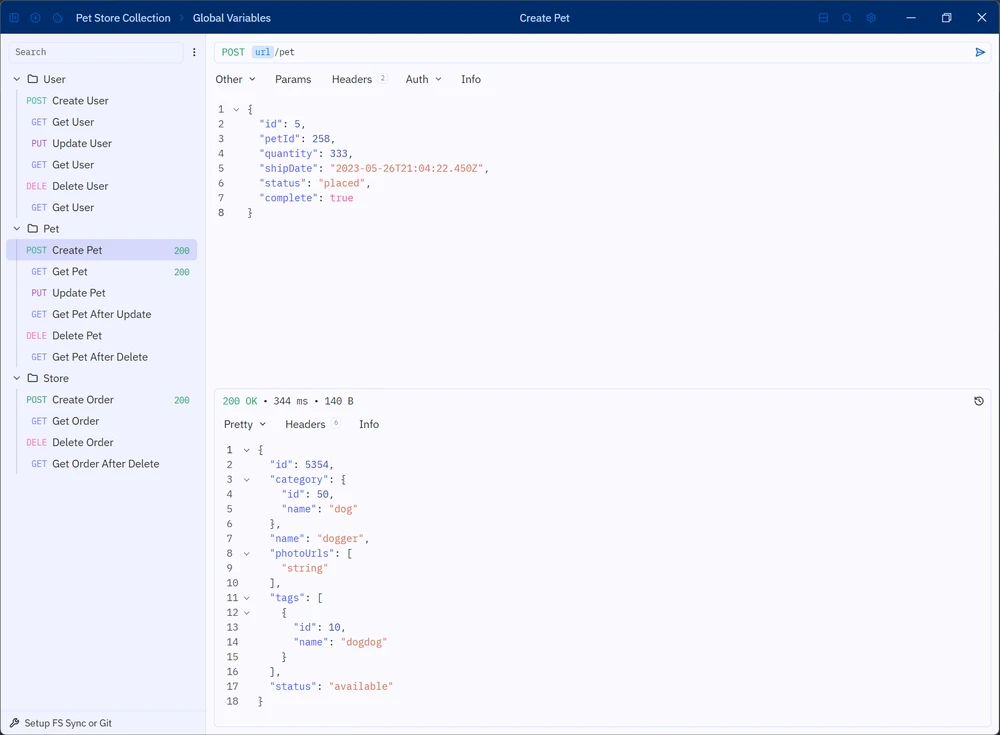Viewport: 1000px width, 735px height.
Task: Select the PUT Update User request
Action: (102, 144)
